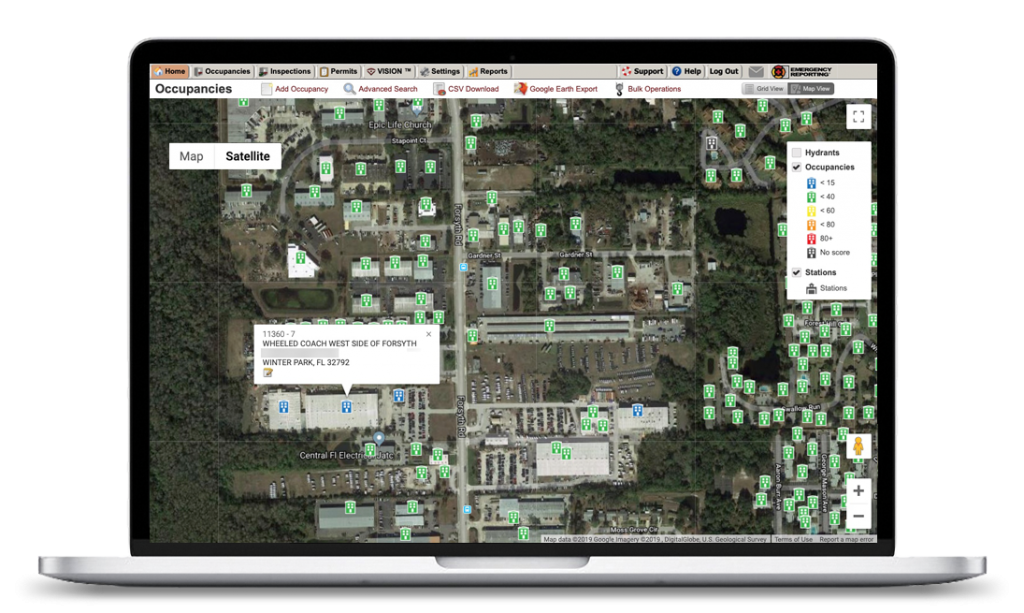Click the Epic Life Church map label
1024x613 pixels.
click(400, 125)
